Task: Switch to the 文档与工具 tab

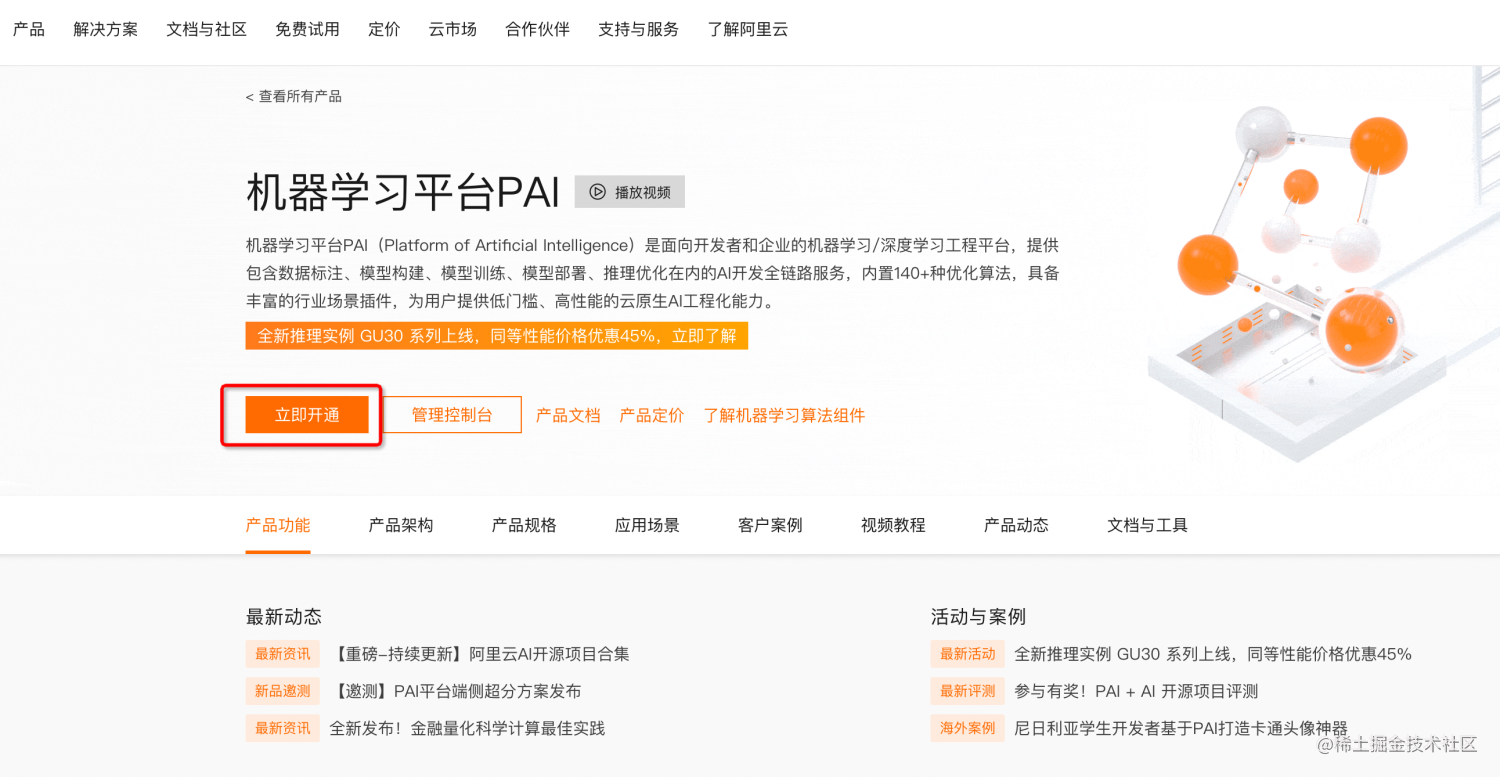Action: [x=1147, y=525]
